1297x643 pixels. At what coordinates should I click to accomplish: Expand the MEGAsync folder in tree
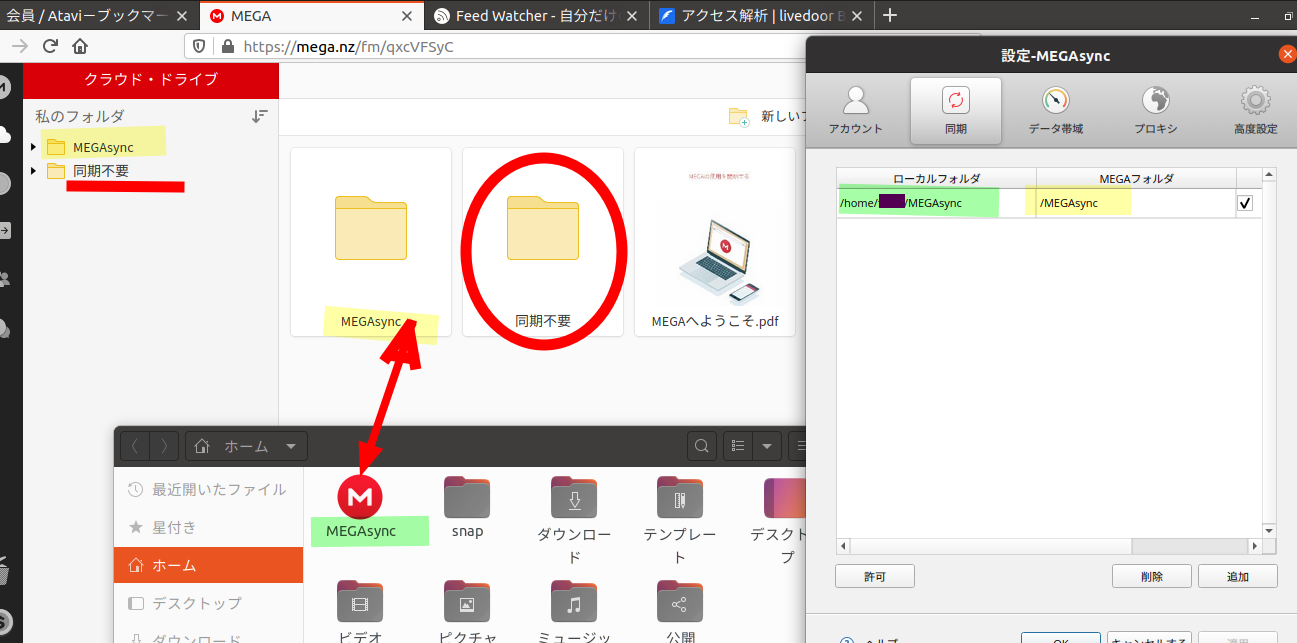[33, 147]
